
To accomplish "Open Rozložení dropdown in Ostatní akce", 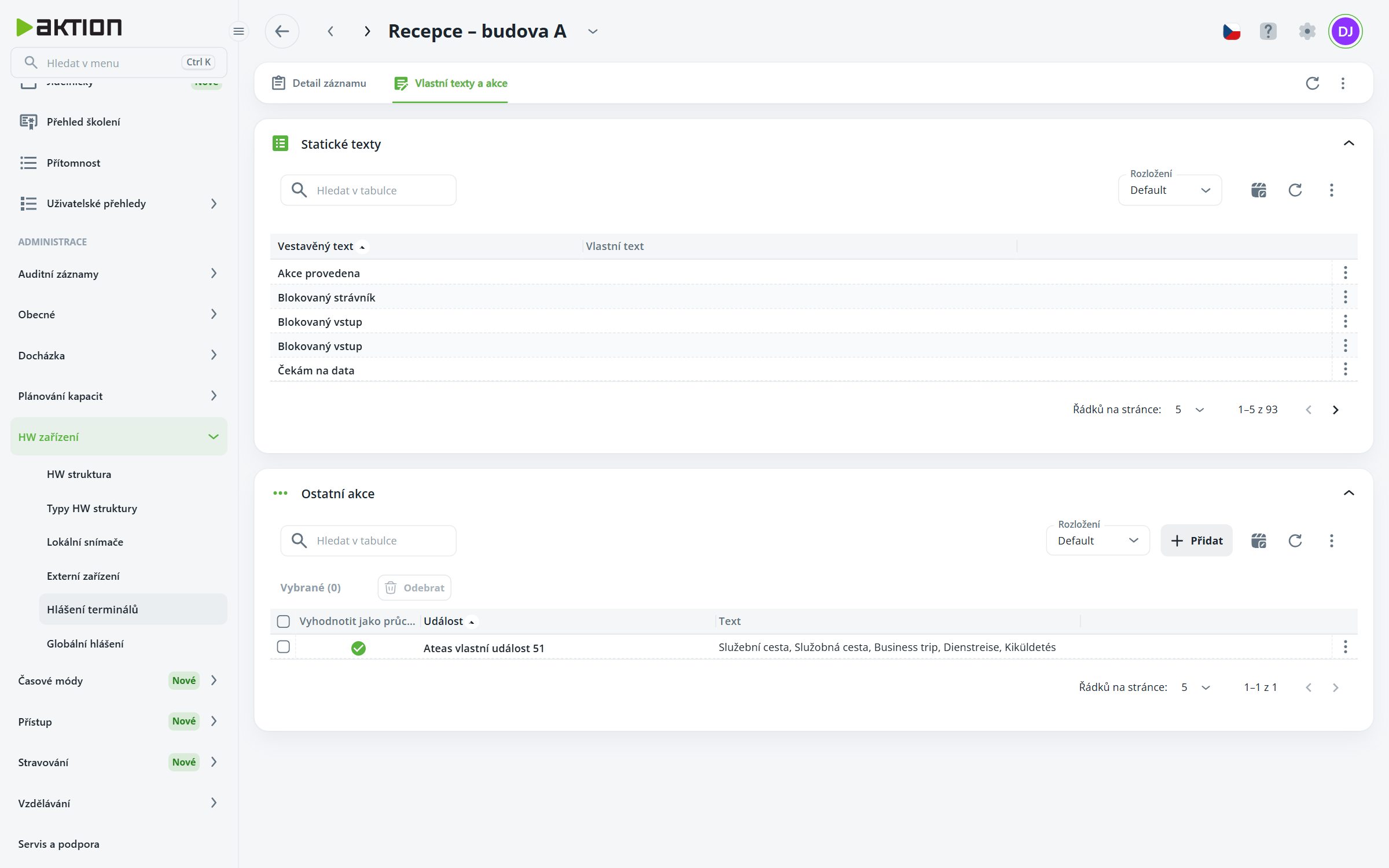I will coord(1098,540).
